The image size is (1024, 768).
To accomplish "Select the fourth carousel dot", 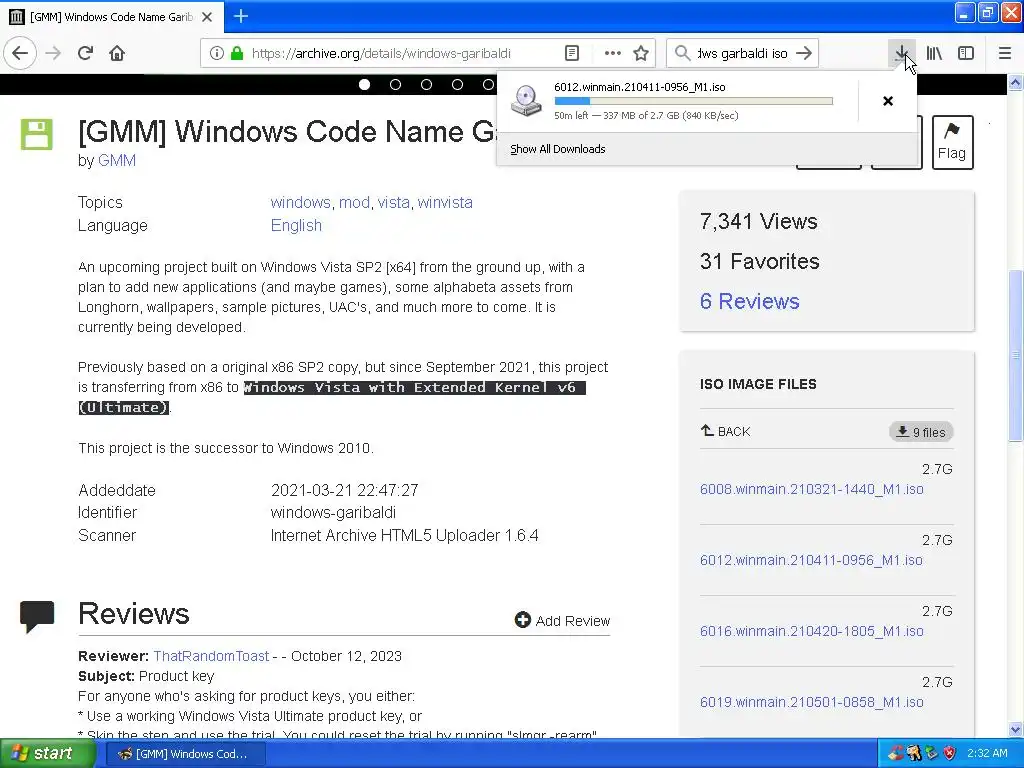I will click(457, 84).
